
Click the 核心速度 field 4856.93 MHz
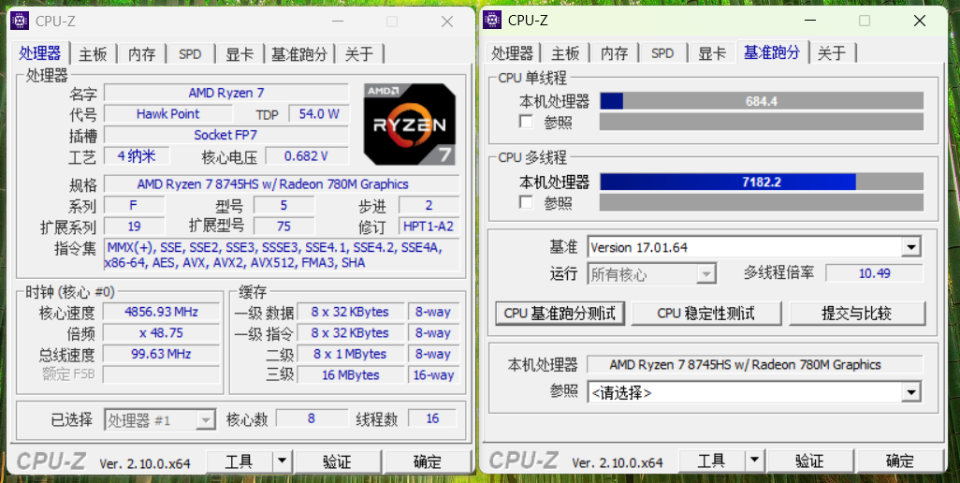tap(161, 312)
